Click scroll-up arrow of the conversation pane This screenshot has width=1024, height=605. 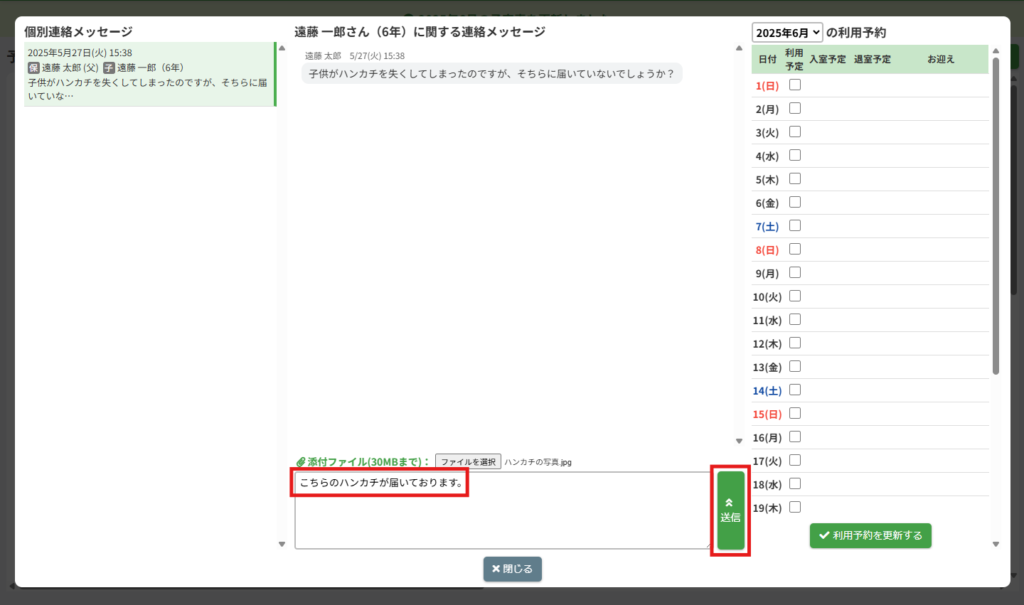(739, 47)
